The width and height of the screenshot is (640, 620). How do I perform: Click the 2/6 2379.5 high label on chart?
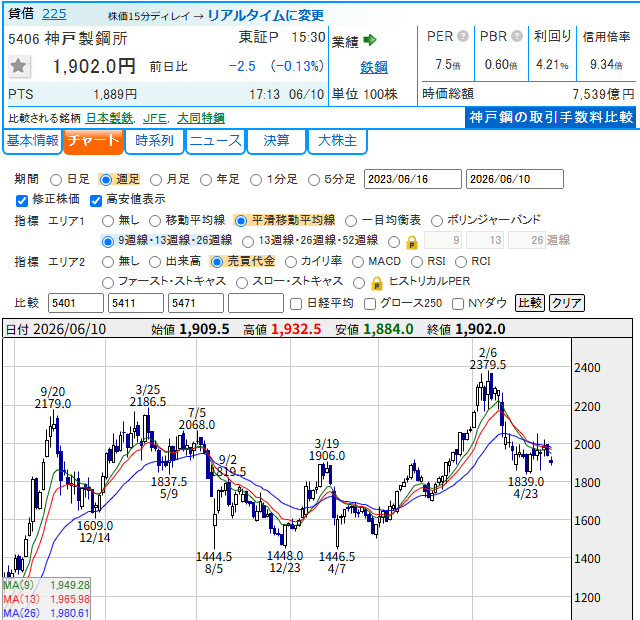(x=488, y=359)
